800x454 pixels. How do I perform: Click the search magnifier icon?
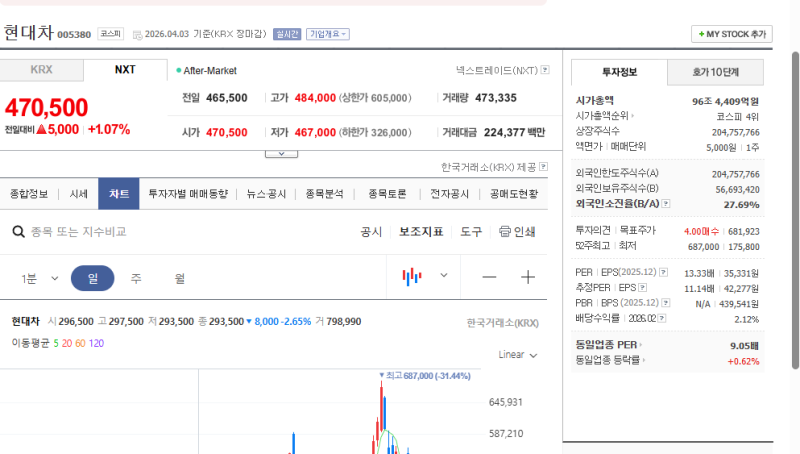coord(18,232)
